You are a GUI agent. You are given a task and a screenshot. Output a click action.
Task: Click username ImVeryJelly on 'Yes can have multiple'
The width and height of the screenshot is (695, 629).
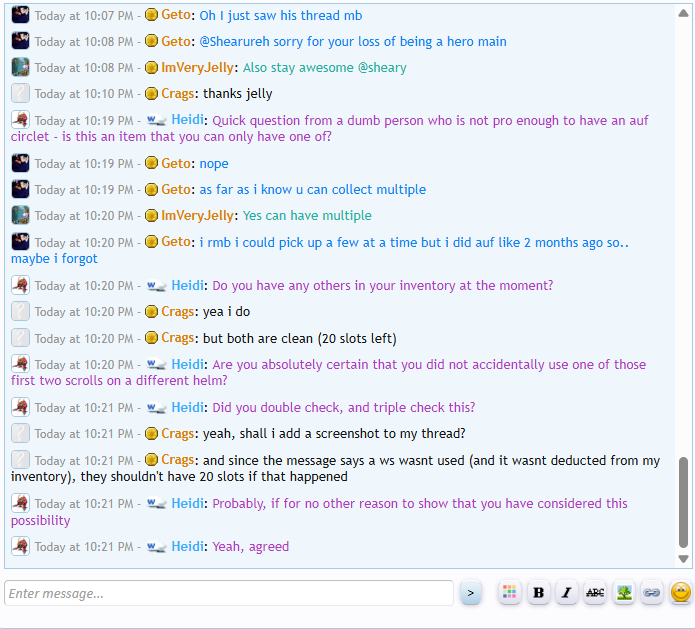[x=197, y=215]
